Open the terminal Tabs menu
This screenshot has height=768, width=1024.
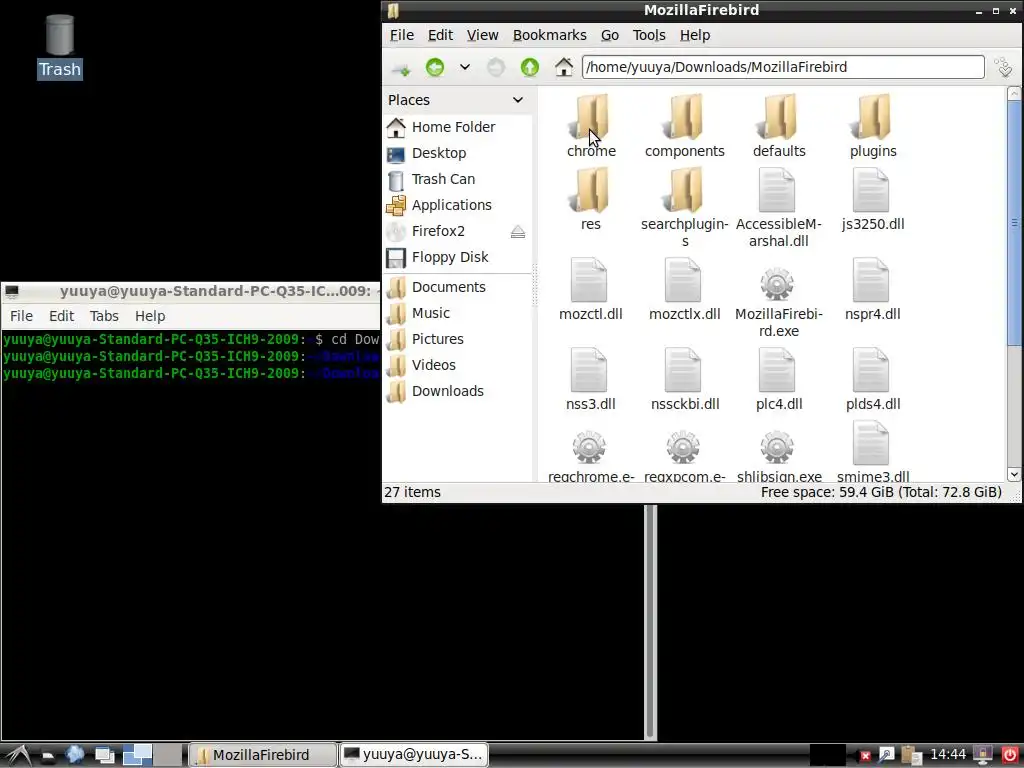[104, 316]
